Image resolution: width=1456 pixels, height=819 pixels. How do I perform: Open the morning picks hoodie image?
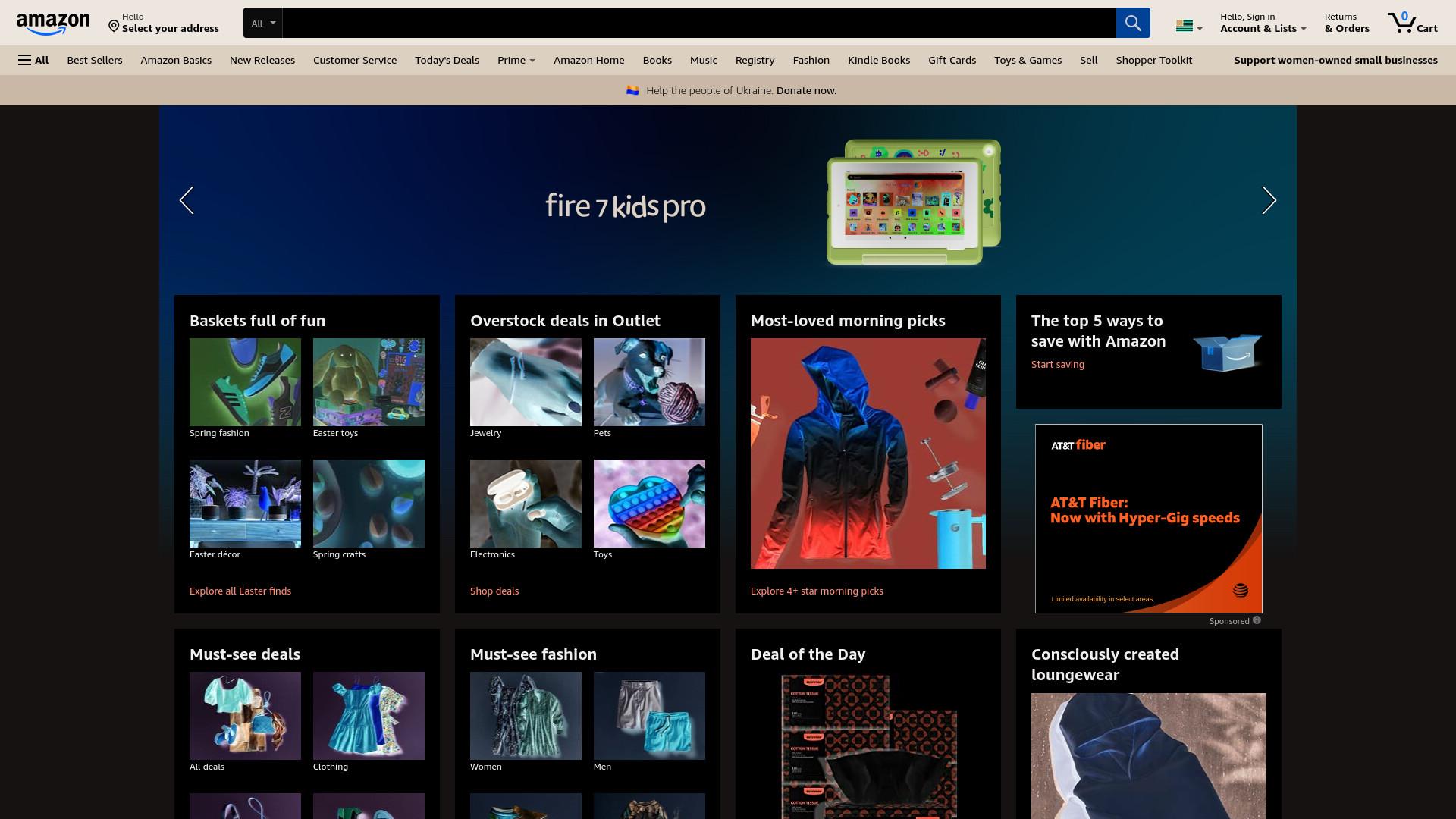(x=868, y=453)
